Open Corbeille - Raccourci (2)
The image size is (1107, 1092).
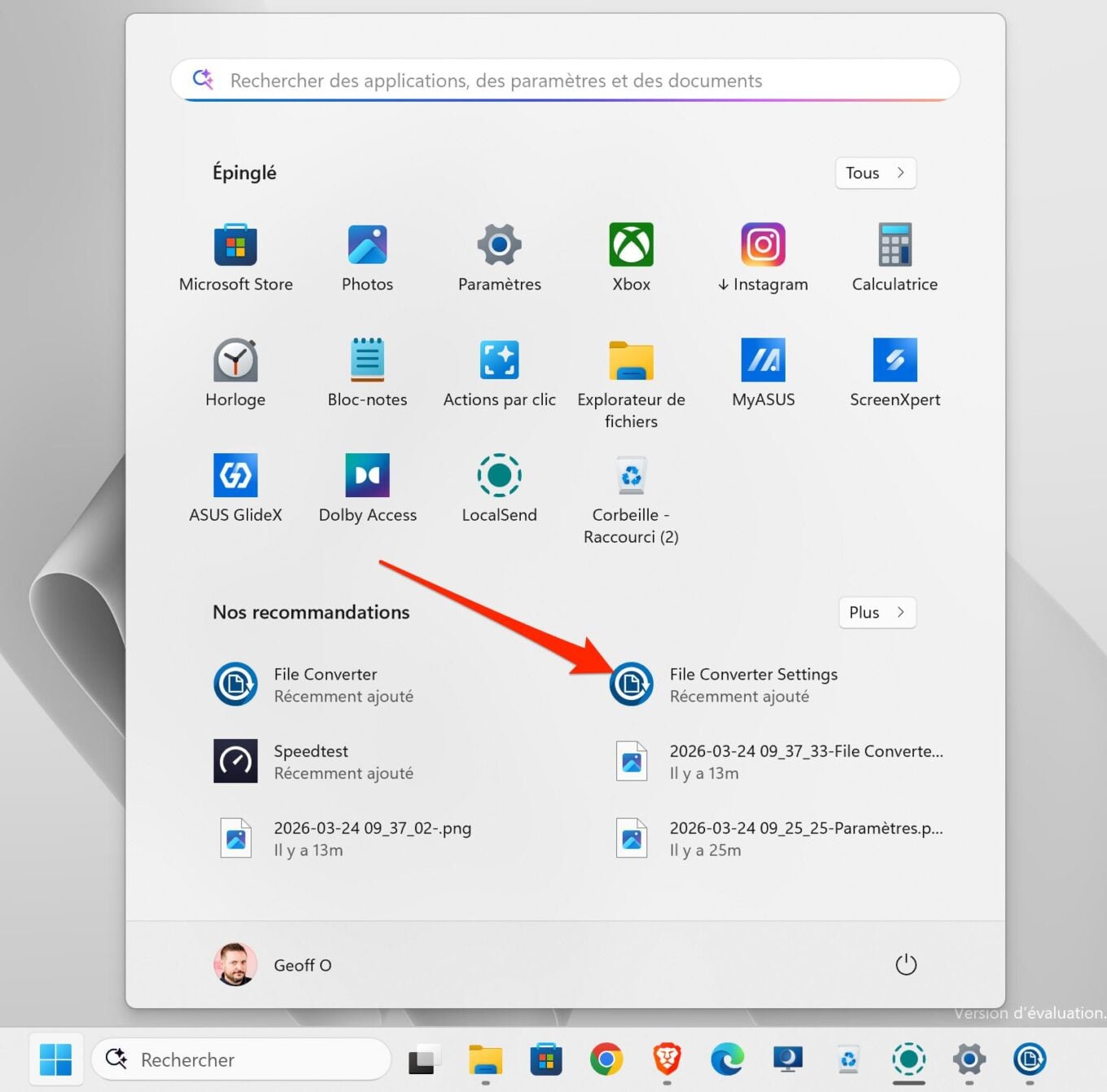(x=631, y=499)
